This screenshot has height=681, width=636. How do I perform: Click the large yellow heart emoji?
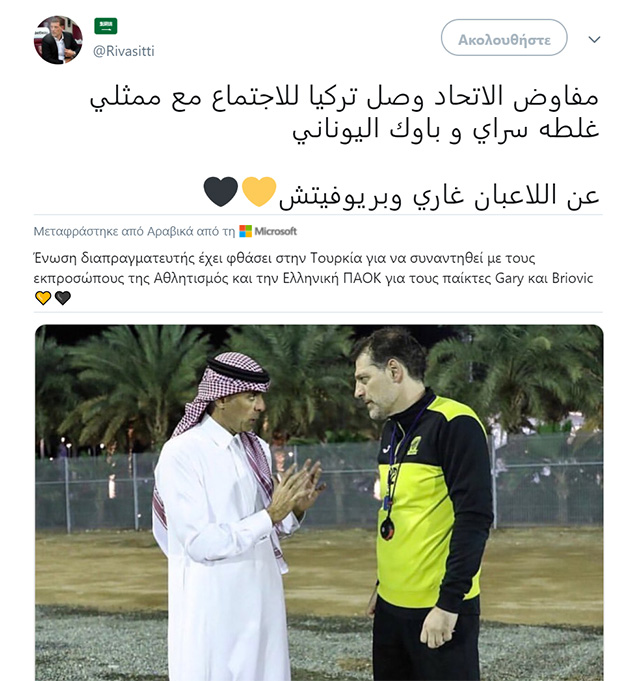pos(259,192)
